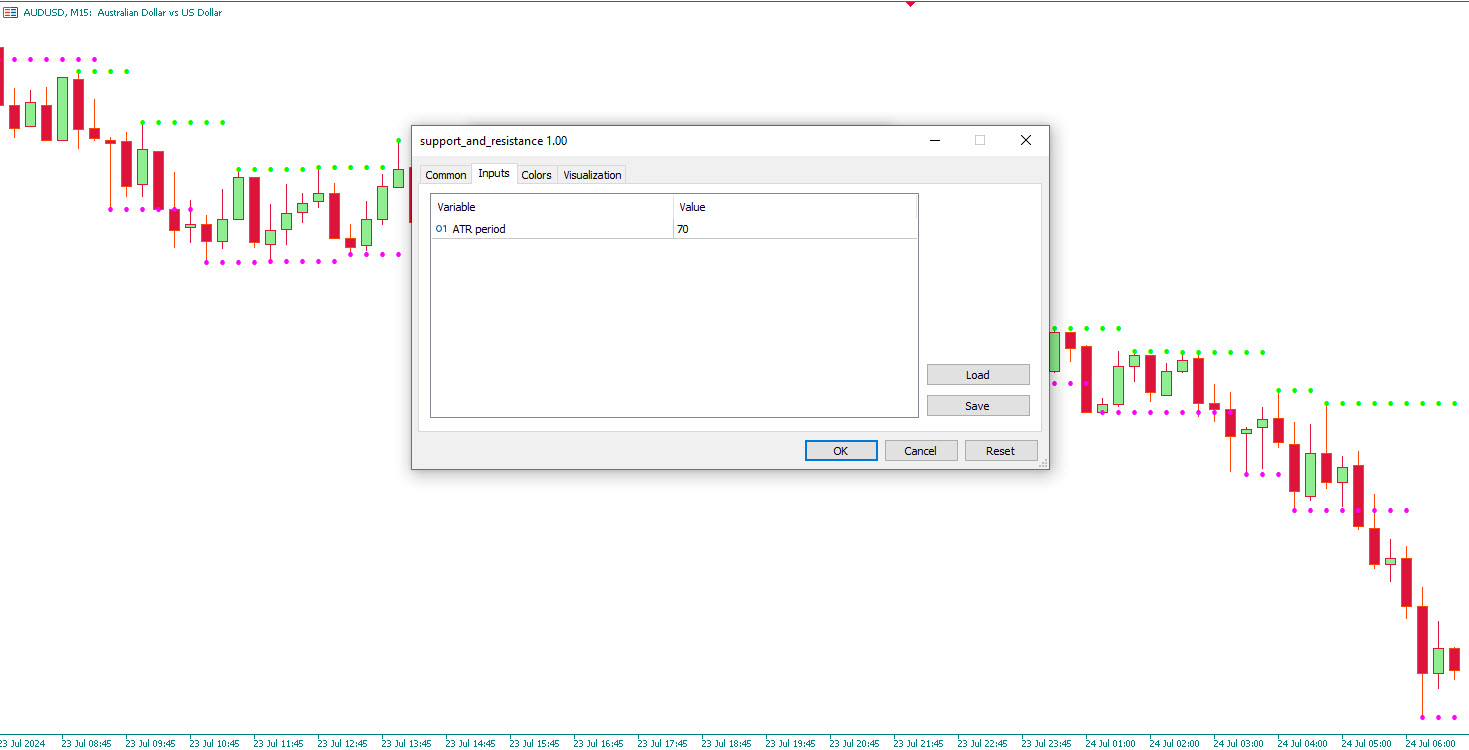Click the chart window icon beside AUDUSD
The image size is (1469, 750).
(x=10, y=13)
